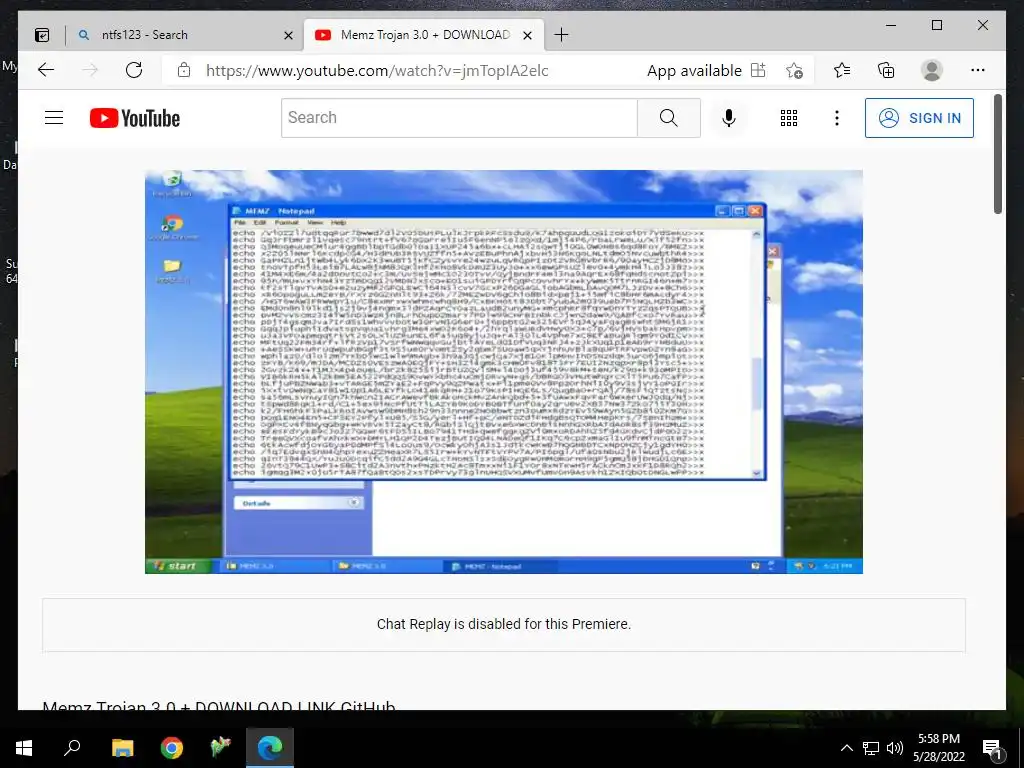
Task: Search with your voice microphone
Action: (x=729, y=118)
